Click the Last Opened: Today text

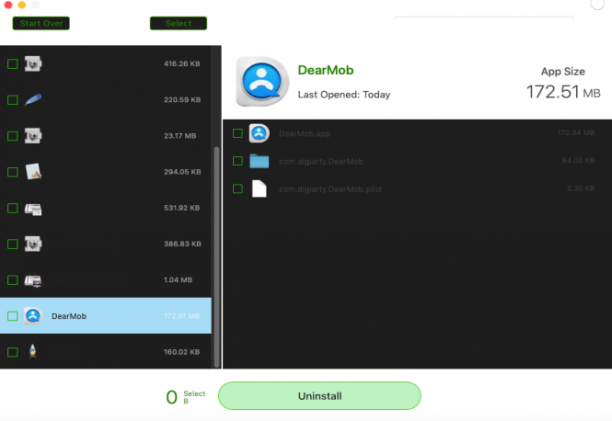[344, 95]
